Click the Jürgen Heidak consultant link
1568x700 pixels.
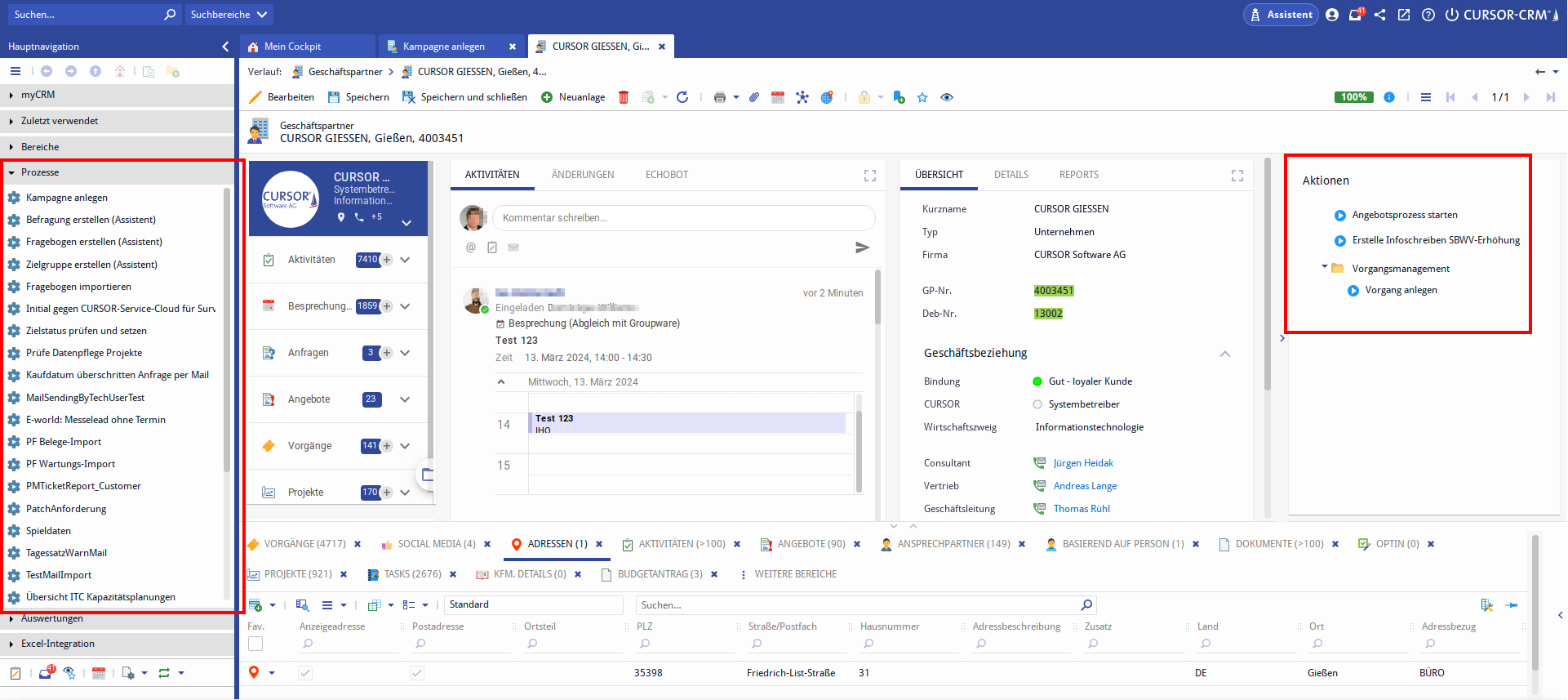coord(1083,463)
